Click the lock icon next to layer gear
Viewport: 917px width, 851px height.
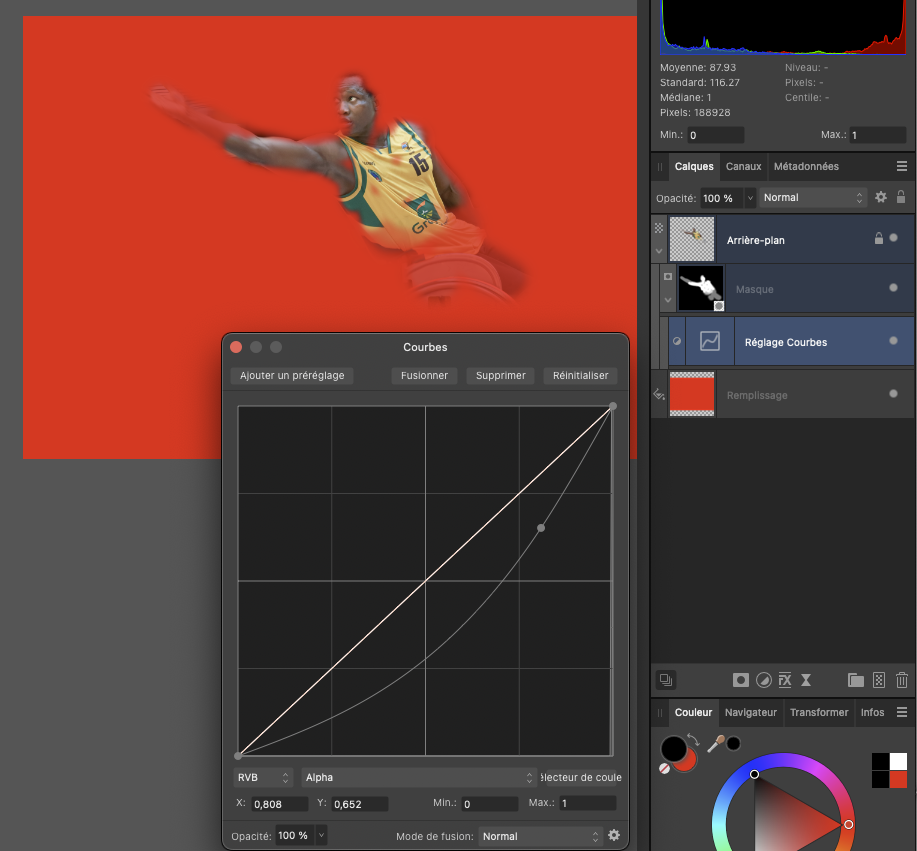click(x=901, y=197)
